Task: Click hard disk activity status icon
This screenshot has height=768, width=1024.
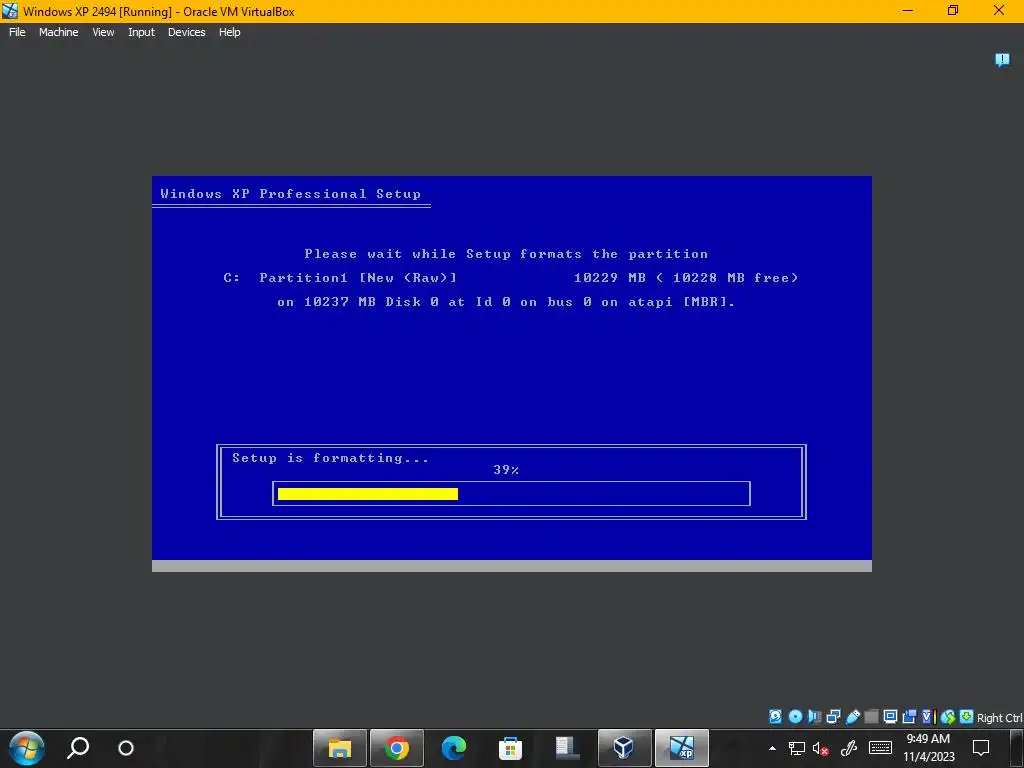Action: tap(775, 716)
